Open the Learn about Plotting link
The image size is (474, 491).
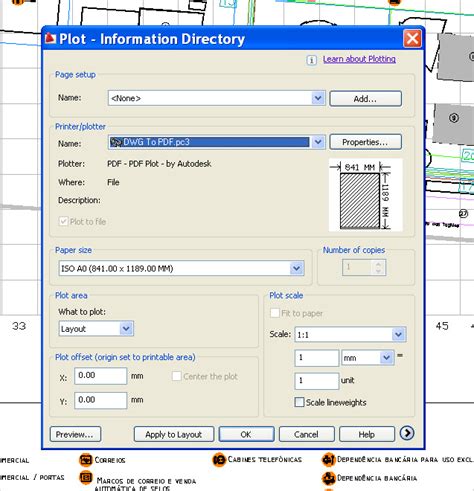point(359,59)
